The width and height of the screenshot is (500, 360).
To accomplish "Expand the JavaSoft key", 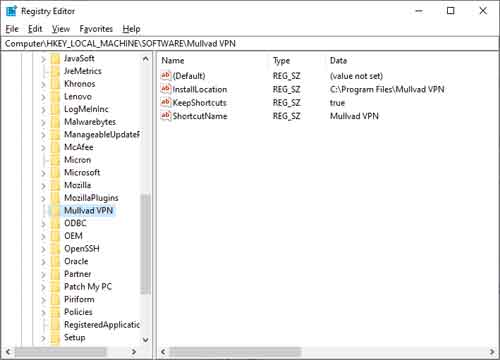I will pos(43,59).
